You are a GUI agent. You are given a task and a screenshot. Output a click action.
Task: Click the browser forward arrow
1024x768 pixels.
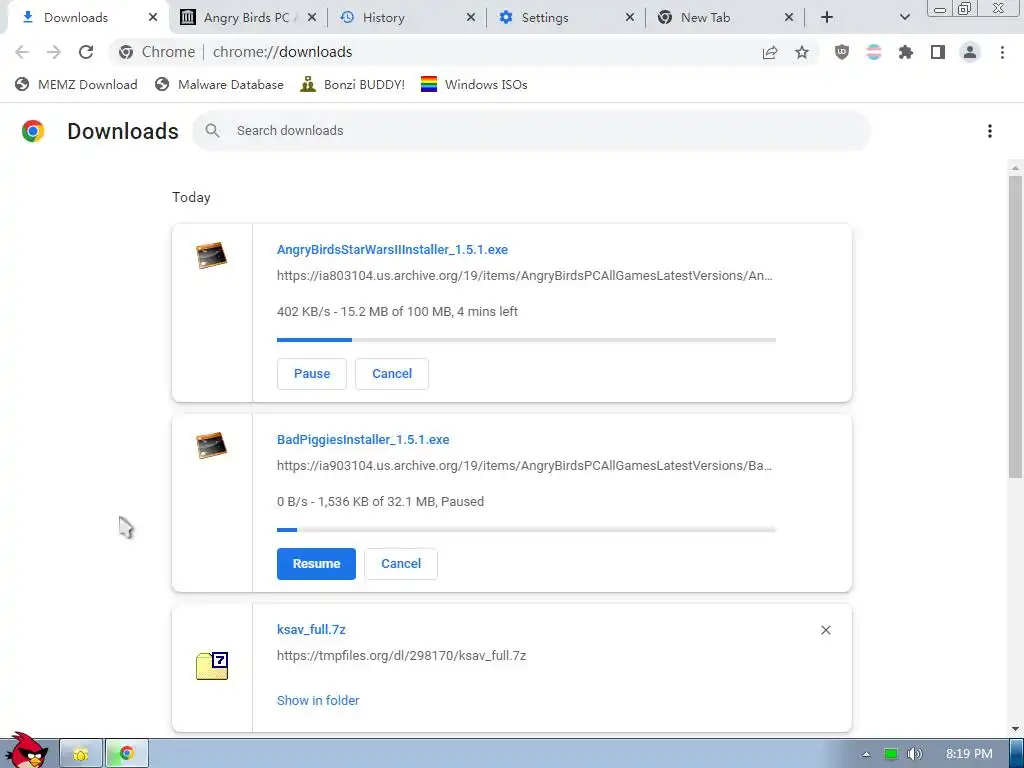[x=54, y=52]
